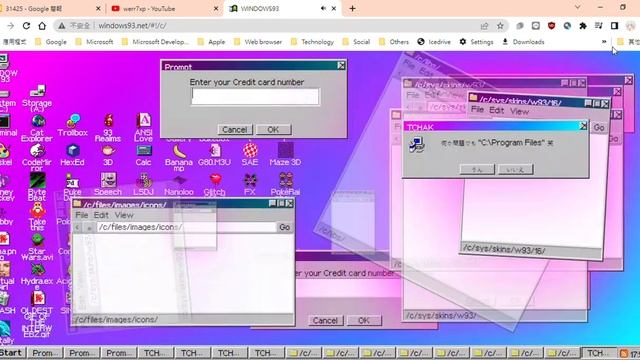Launch Cat Explorer from the desktop
Viewport: 640px width, 360px height.
37,128
